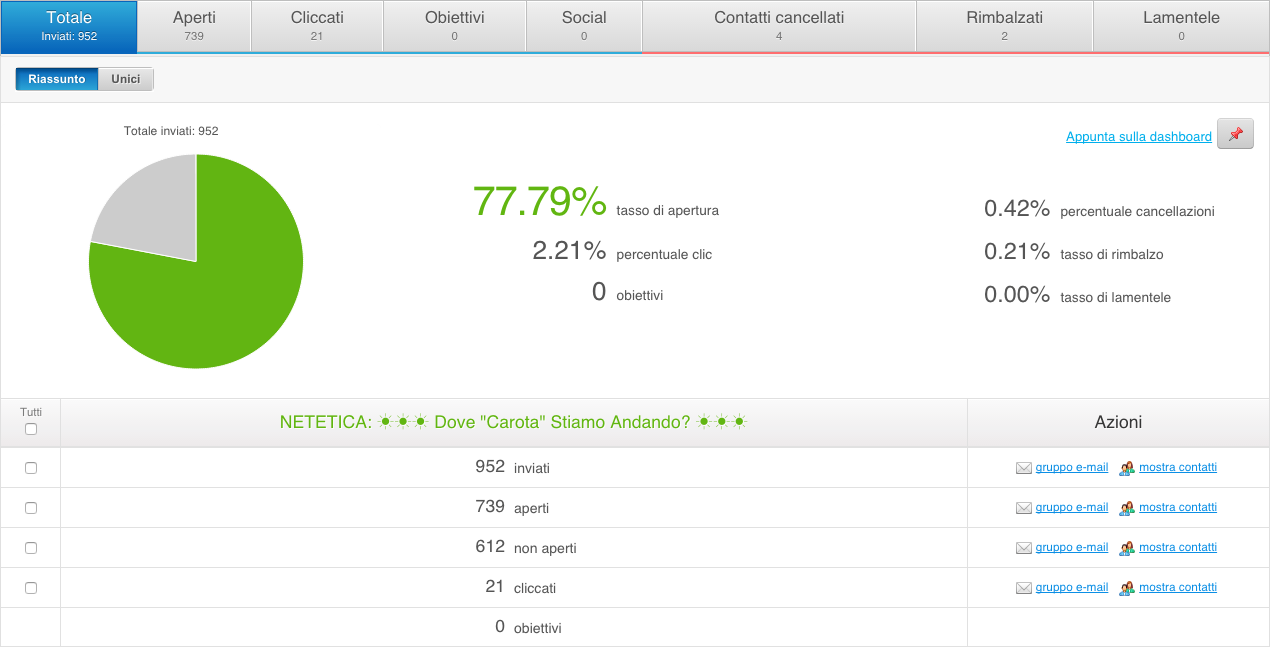Tick the checkbox for 612 non aperti

tap(31, 548)
